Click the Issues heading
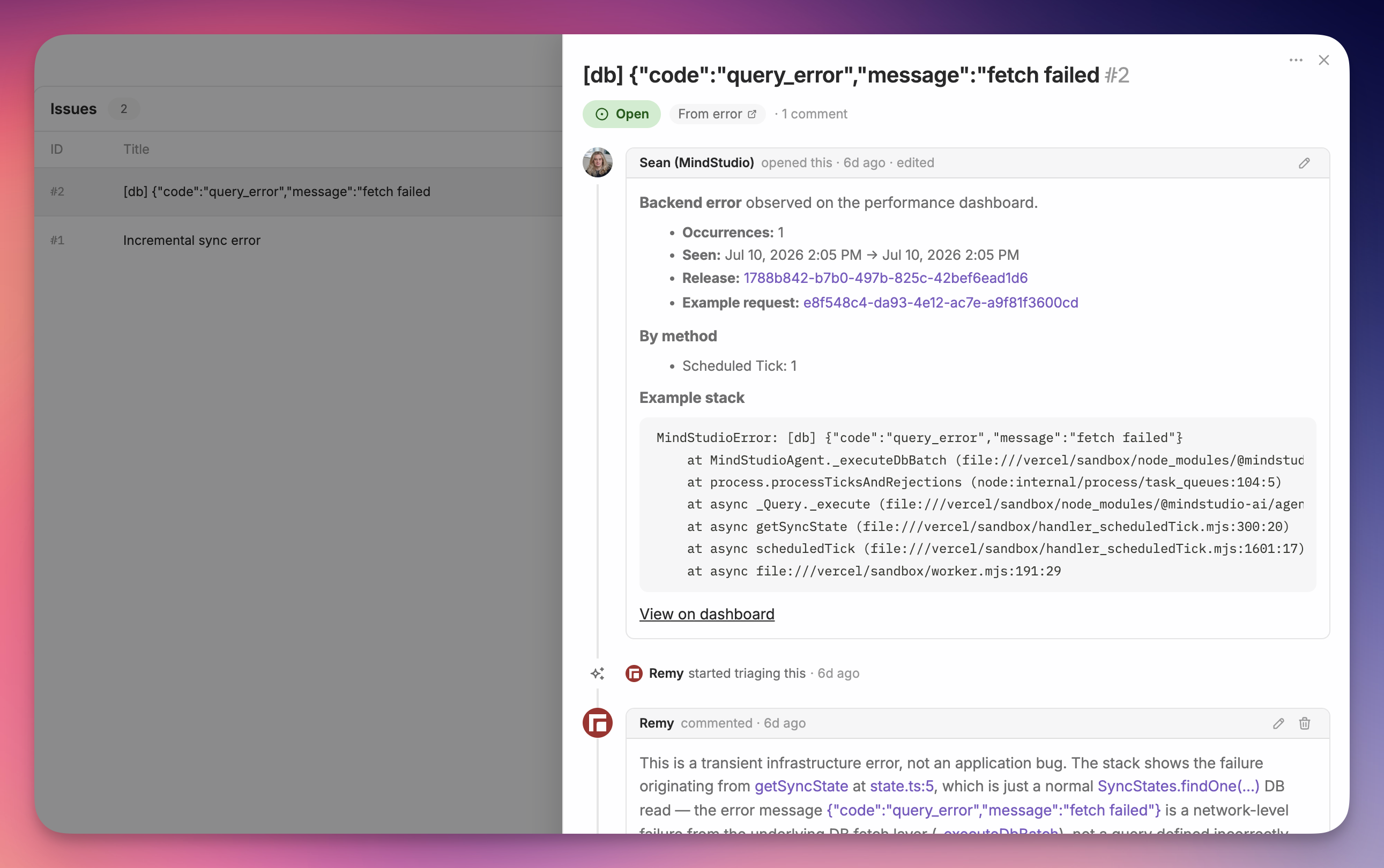The width and height of the screenshot is (1384, 868). pos(73,109)
